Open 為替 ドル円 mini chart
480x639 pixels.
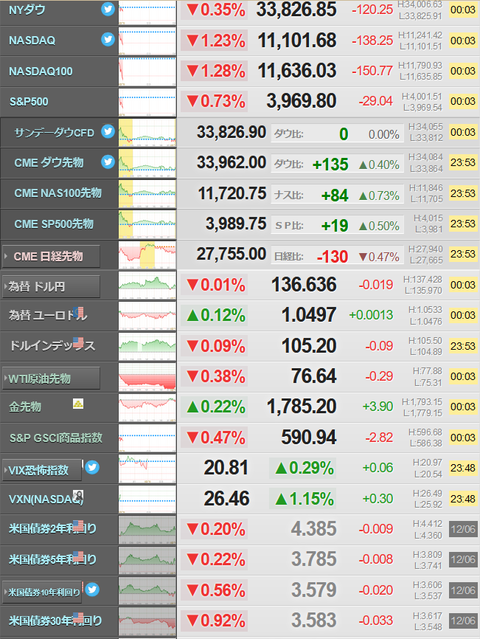148,285
